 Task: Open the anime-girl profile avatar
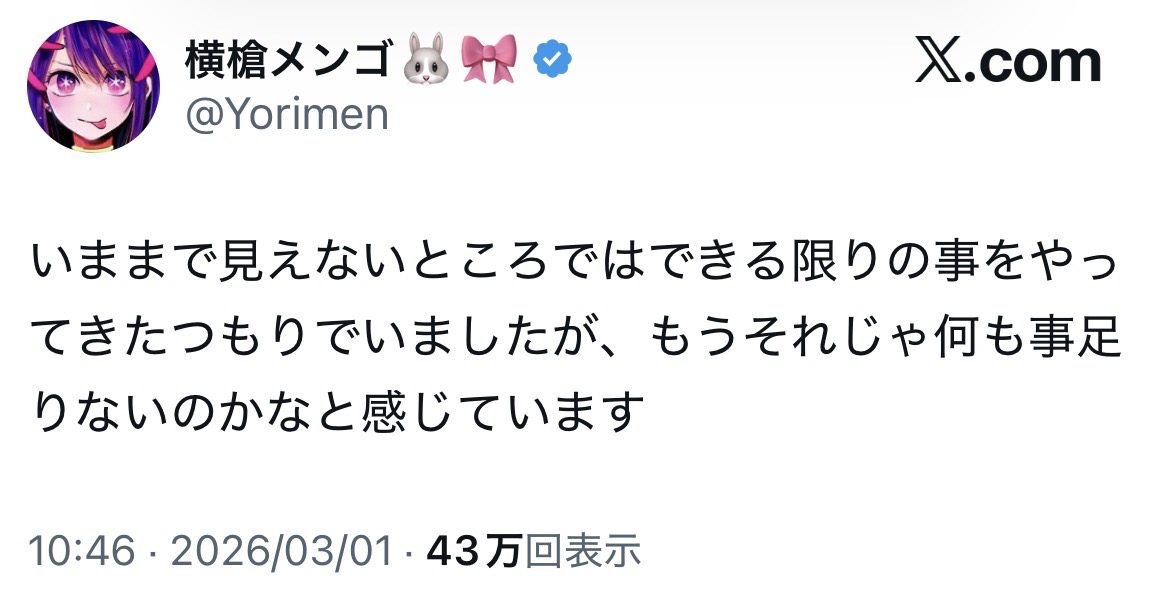(x=93, y=86)
